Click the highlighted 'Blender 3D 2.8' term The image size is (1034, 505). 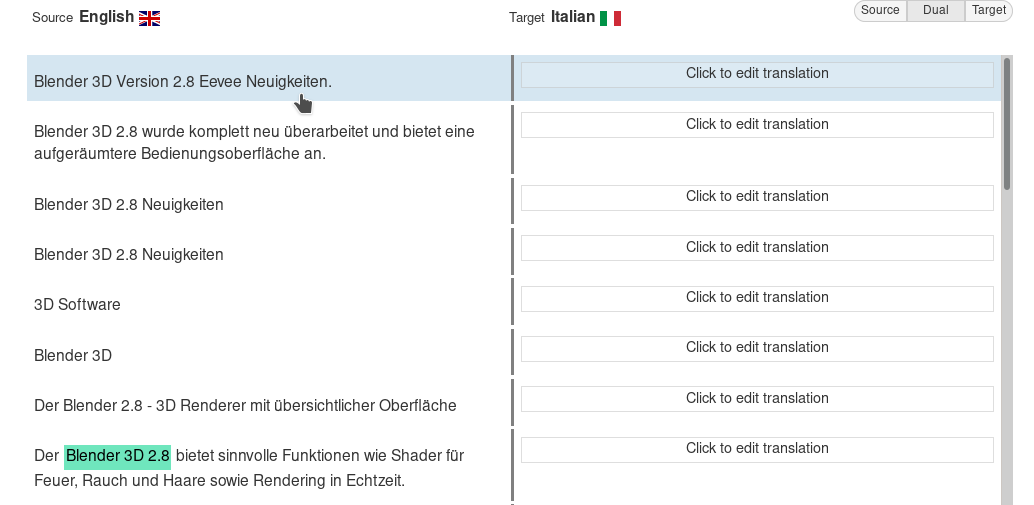118,456
